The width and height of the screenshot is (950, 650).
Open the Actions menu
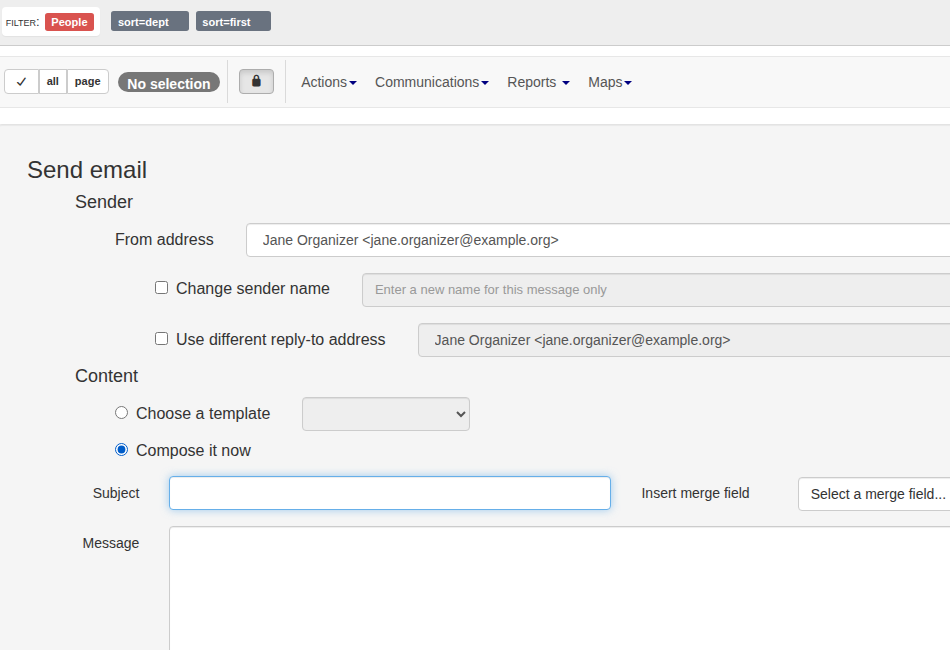(328, 82)
